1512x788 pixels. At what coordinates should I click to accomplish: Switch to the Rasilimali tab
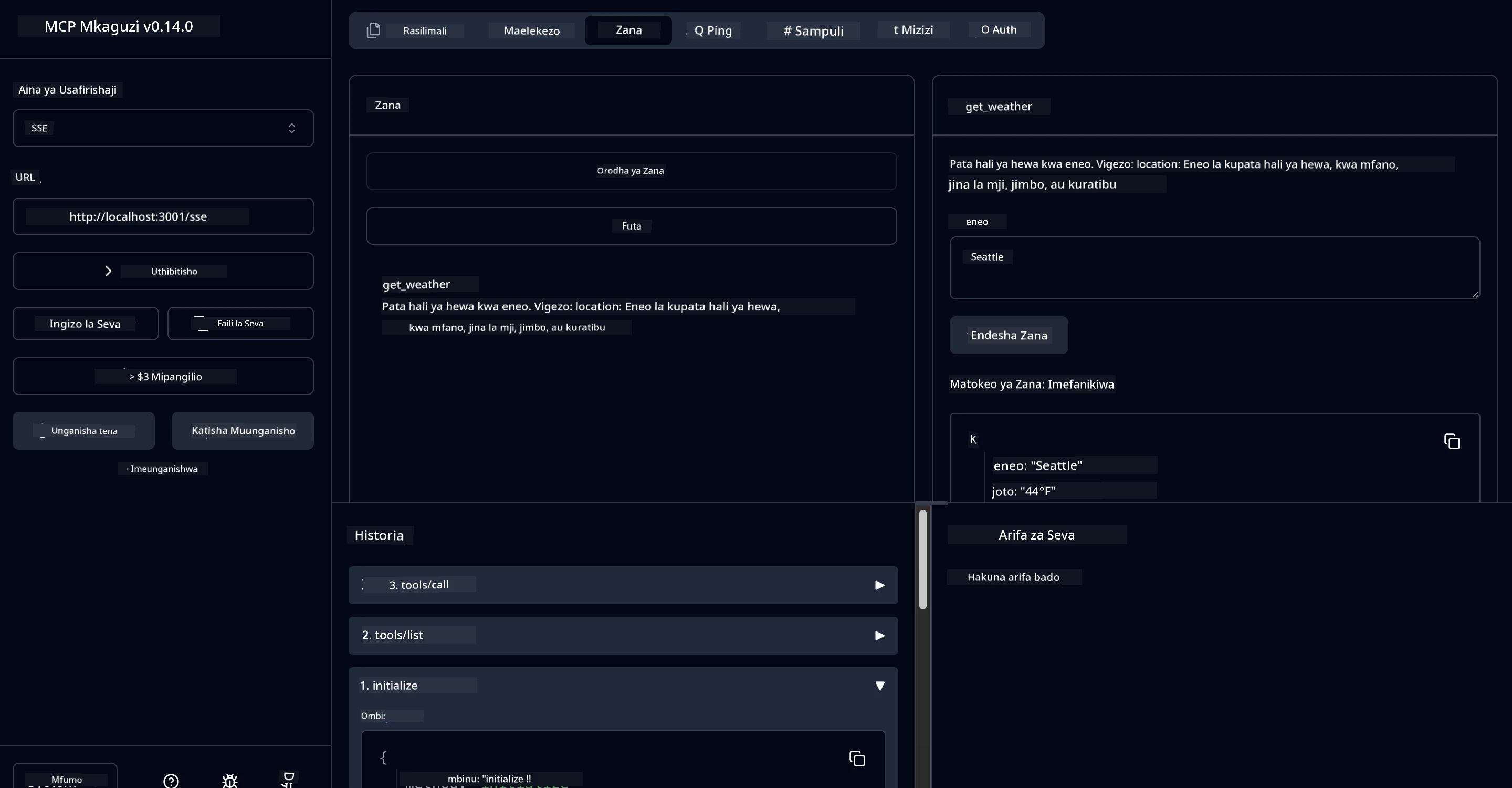coord(416,30)
